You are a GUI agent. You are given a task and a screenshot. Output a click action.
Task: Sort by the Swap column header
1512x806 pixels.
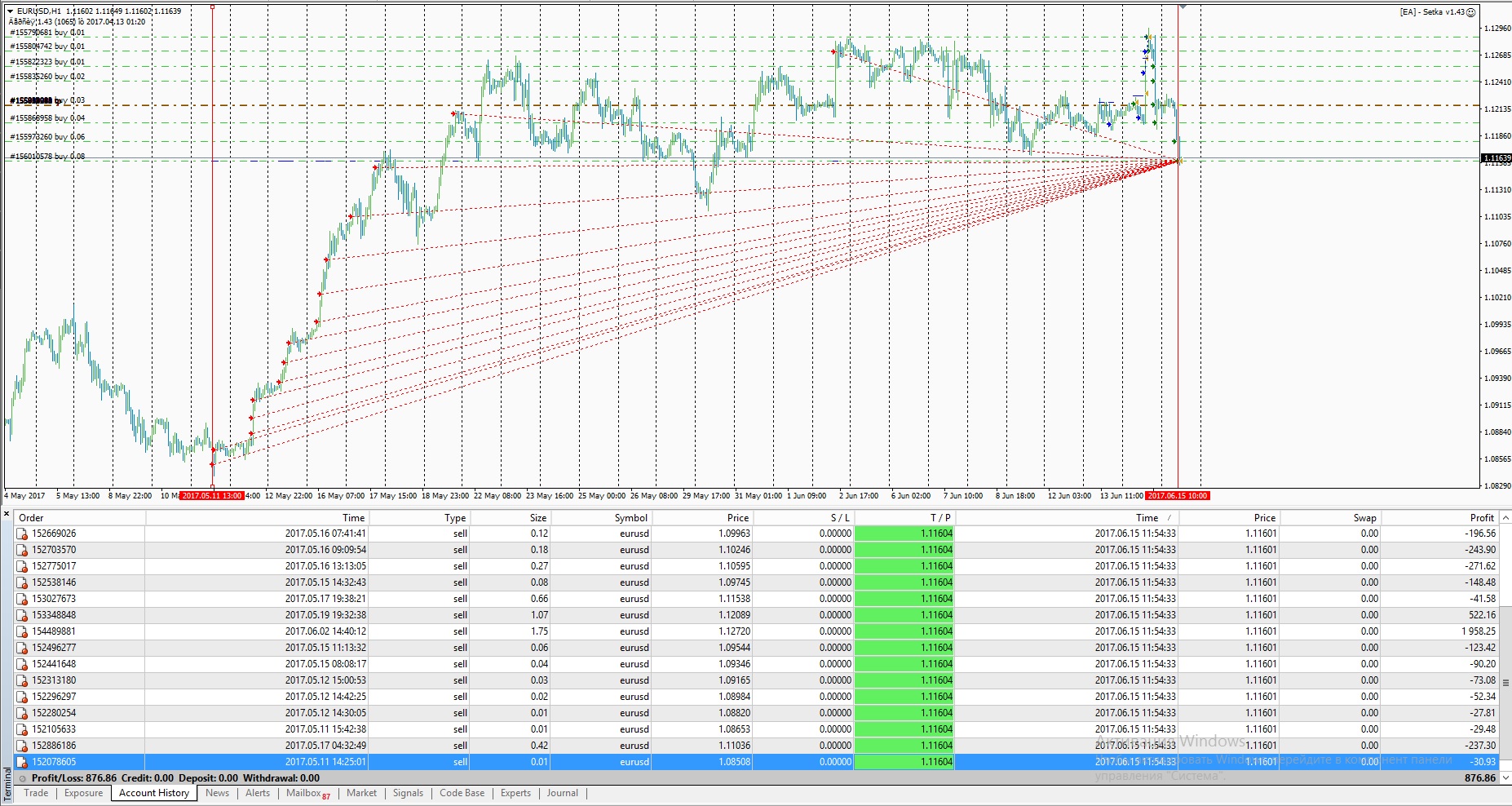tap(1329, 517)
